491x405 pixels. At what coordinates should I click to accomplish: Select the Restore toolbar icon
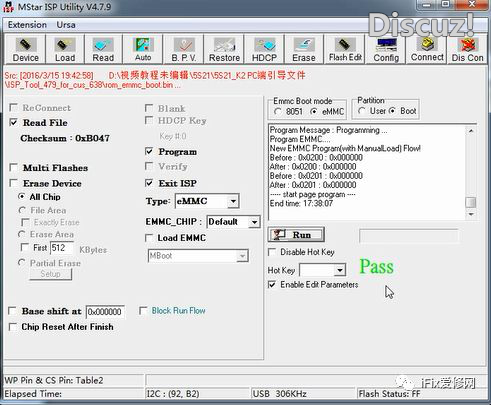[224, 49]
